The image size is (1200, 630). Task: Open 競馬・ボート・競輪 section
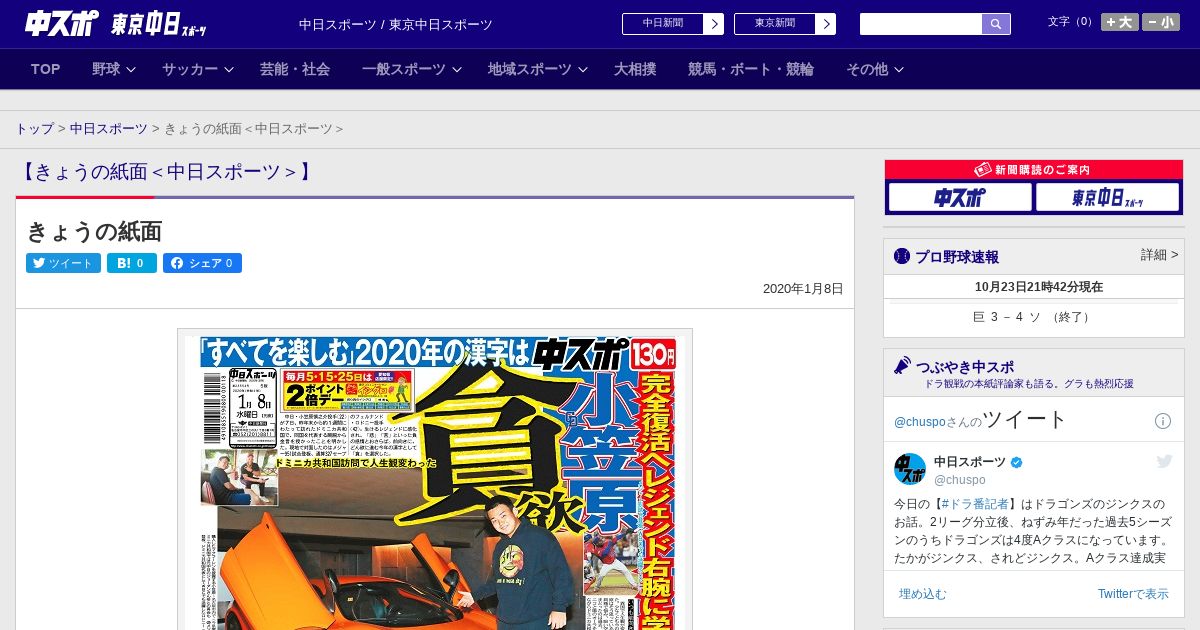751,69
